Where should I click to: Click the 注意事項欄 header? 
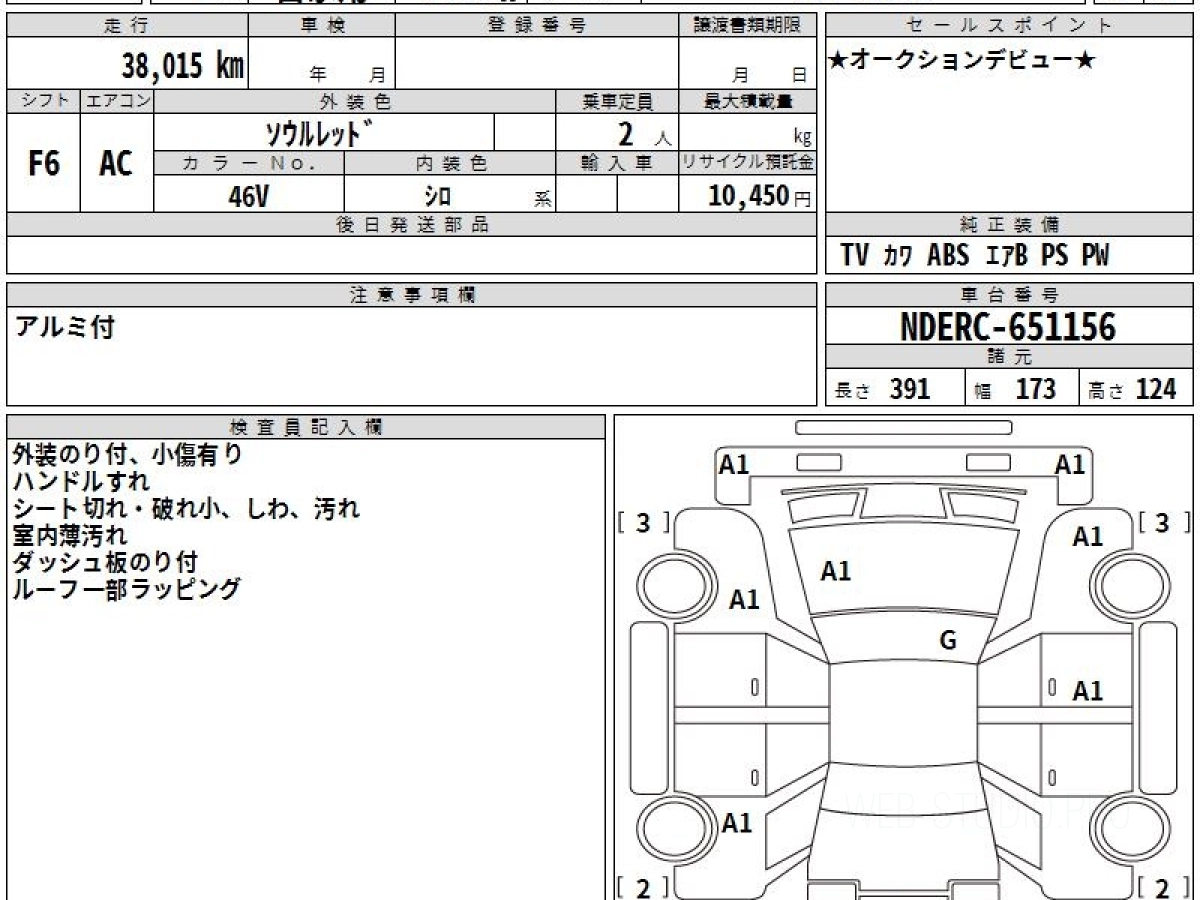click(412, 295)
